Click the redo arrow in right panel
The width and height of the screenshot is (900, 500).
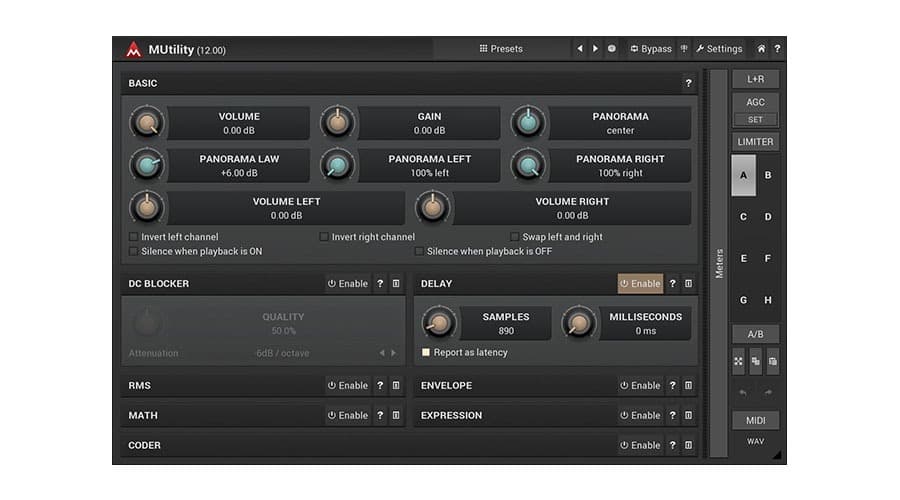point(768,393)
